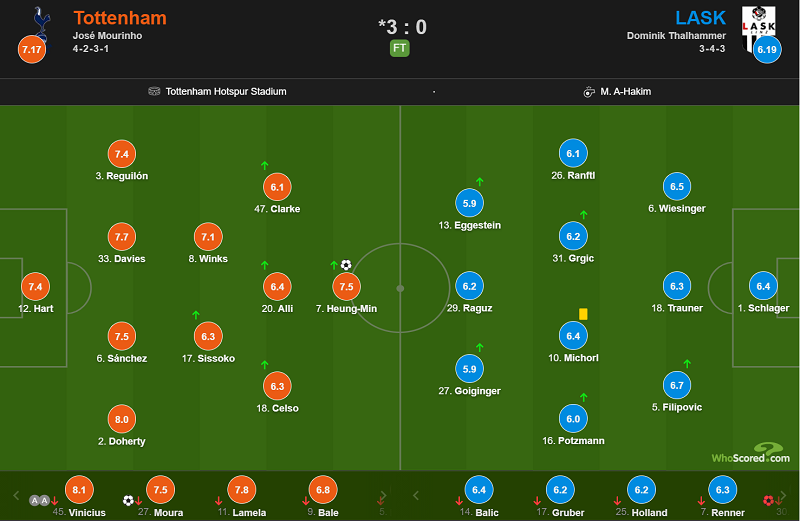Click the Tottenham club crest
The width and height of the screenshot is (800, 521).
point(41,21)
